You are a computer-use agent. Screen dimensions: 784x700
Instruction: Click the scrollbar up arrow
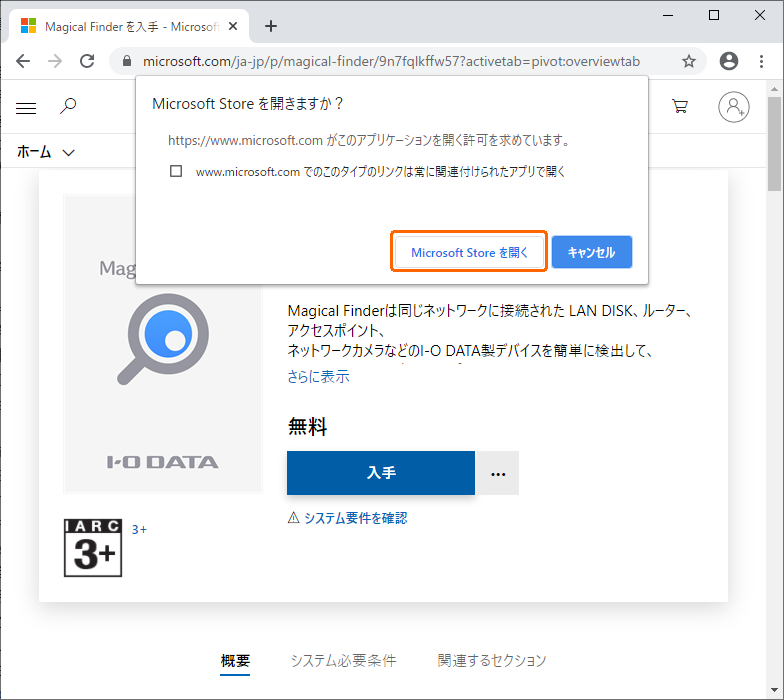click(x=774, y=89)
